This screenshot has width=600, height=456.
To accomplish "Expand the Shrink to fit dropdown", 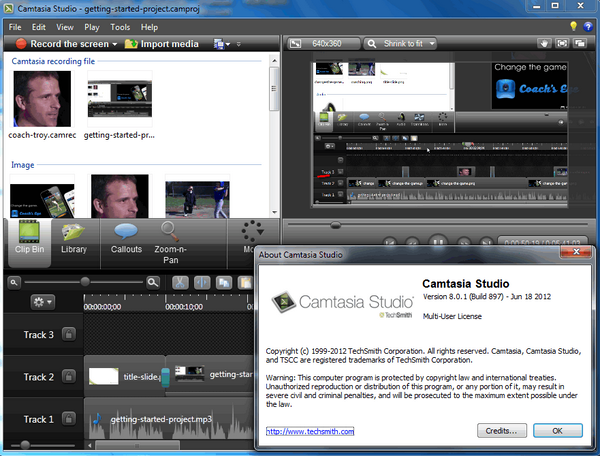I will pos(432,44).
